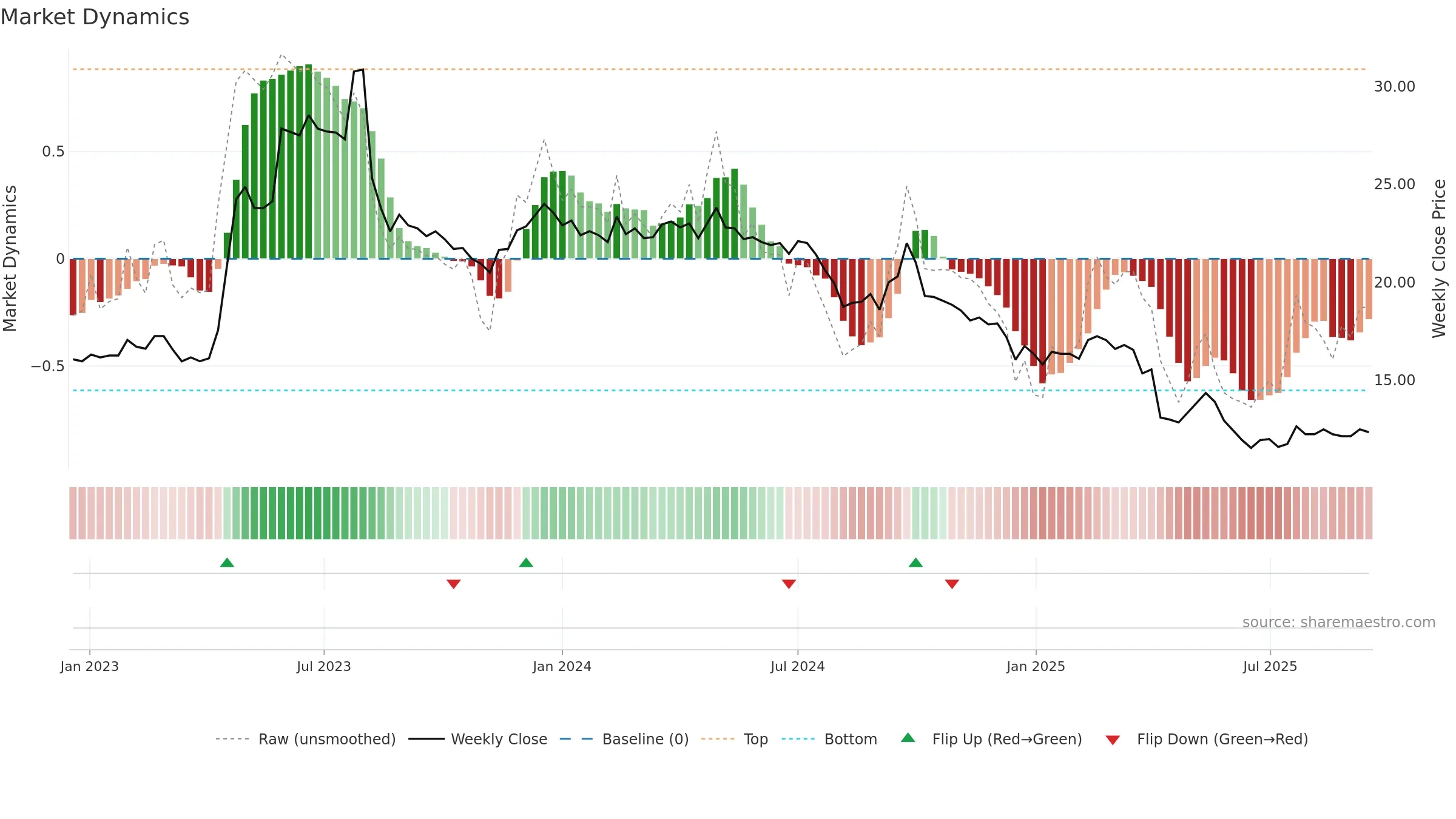1456x819 pixels.
Task: Click the 20.00 price axis label
Action: click(1394, 282)
